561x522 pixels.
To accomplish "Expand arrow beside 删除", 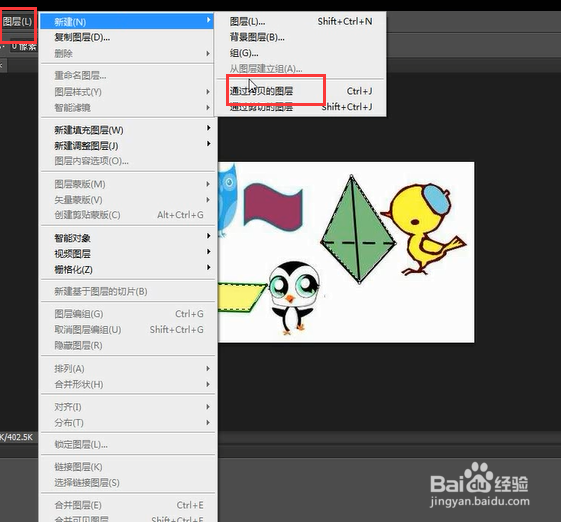I will 208,53.
